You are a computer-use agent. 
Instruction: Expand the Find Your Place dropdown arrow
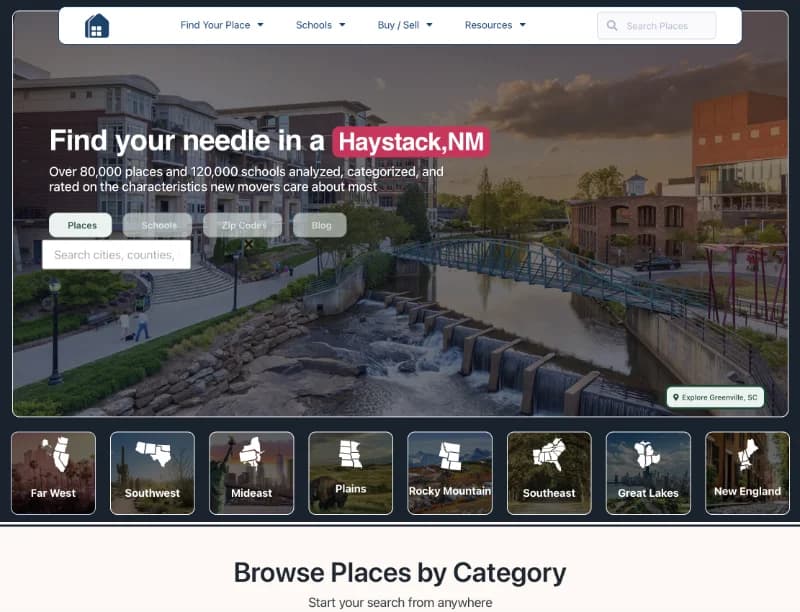pyautogui.click(x=260, y=24)
